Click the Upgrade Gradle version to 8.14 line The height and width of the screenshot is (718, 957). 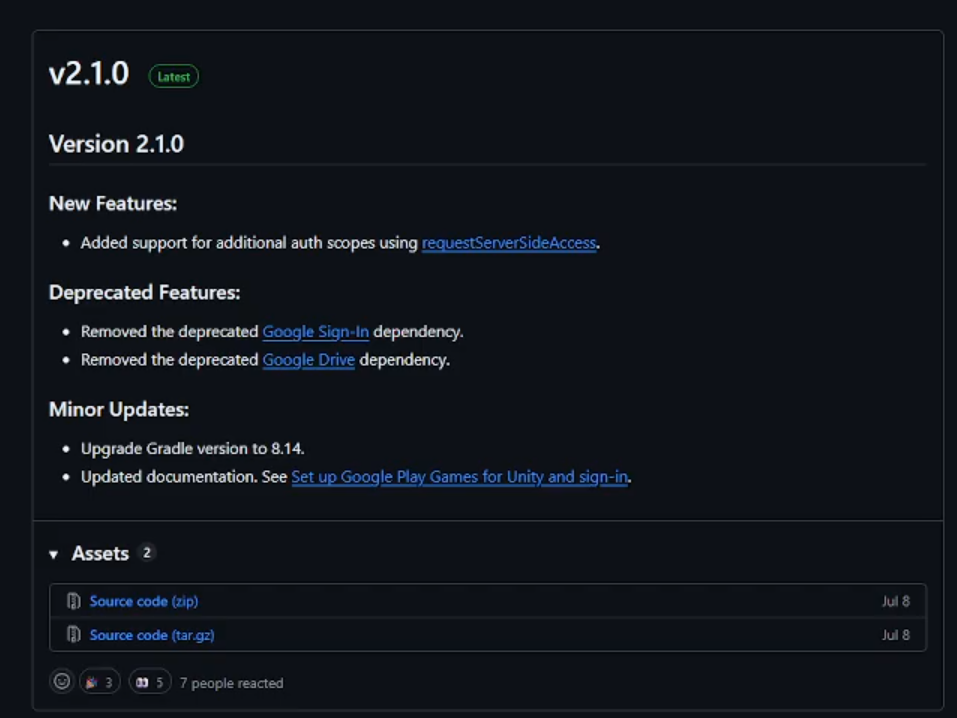[193, 449]
